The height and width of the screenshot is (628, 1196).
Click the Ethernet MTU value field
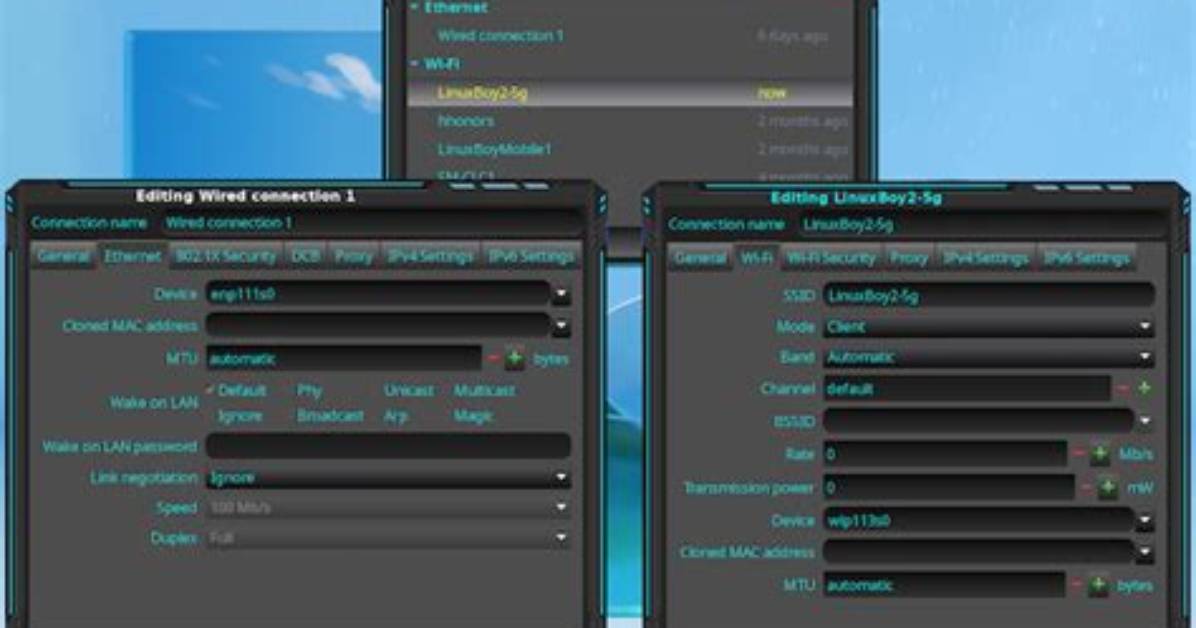click(343, 358)
